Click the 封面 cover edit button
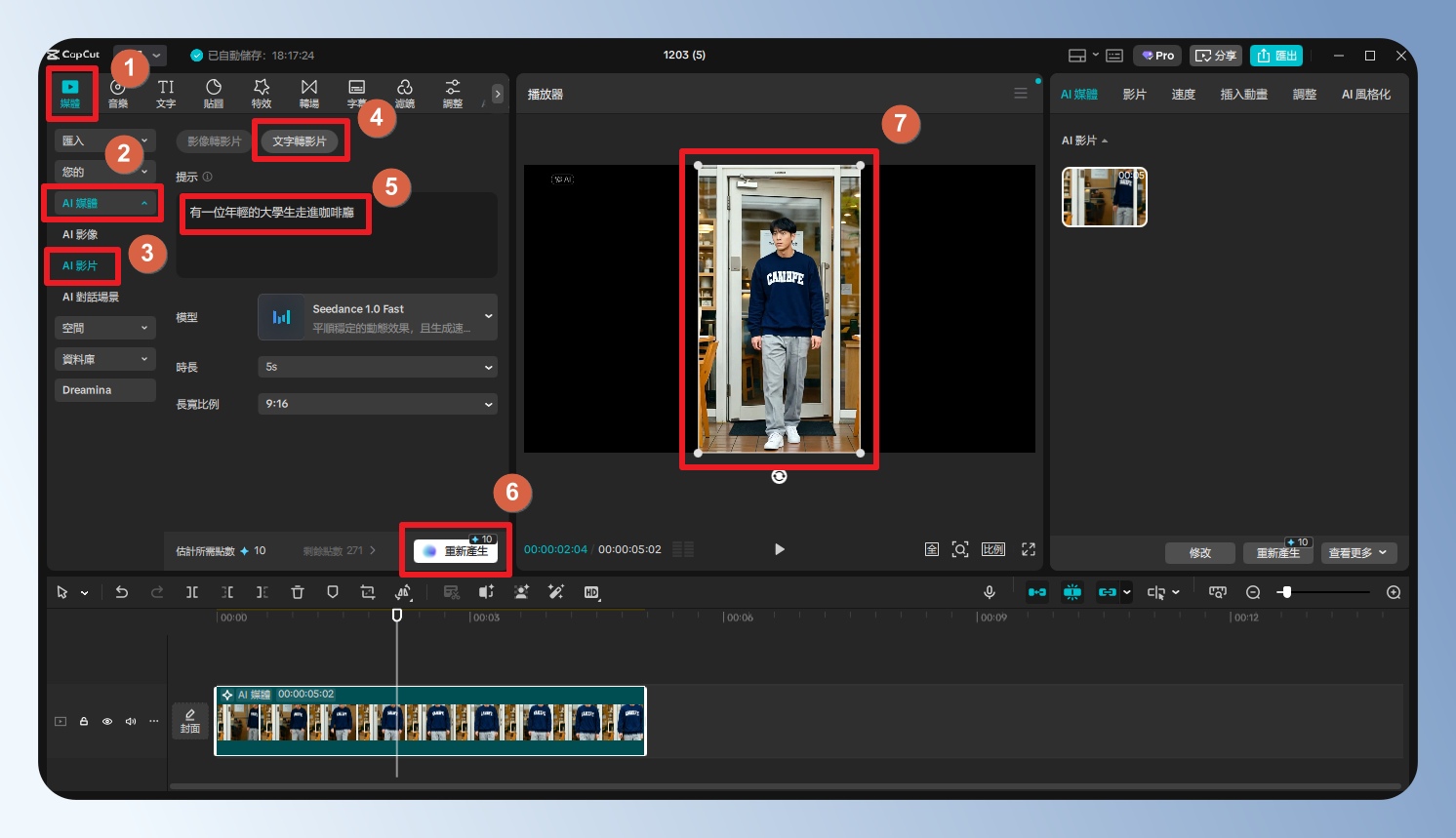This screenshot has height=838, width=1456. tap(190, 721)
